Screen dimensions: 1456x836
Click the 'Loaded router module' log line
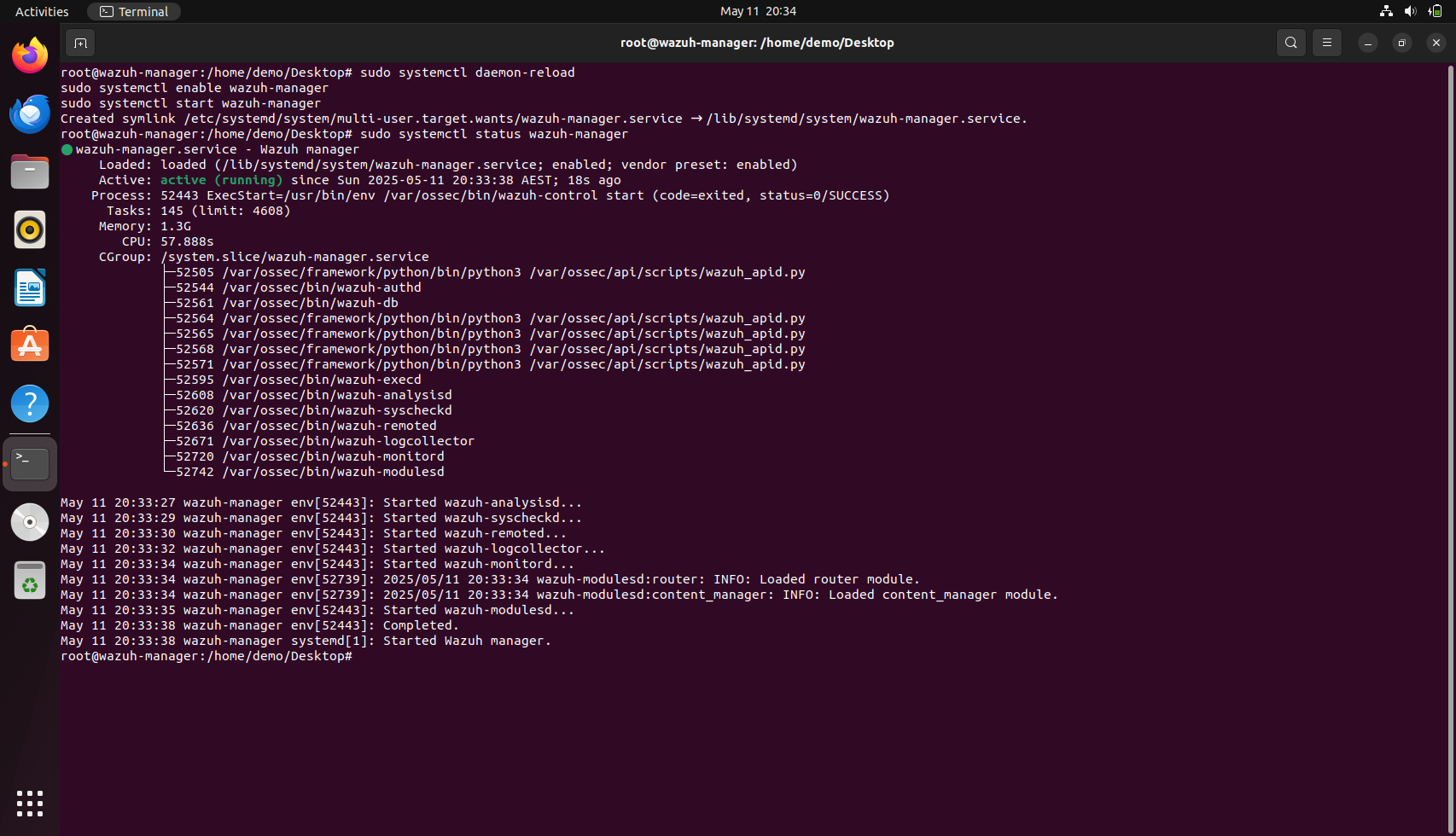coord(490,579)
